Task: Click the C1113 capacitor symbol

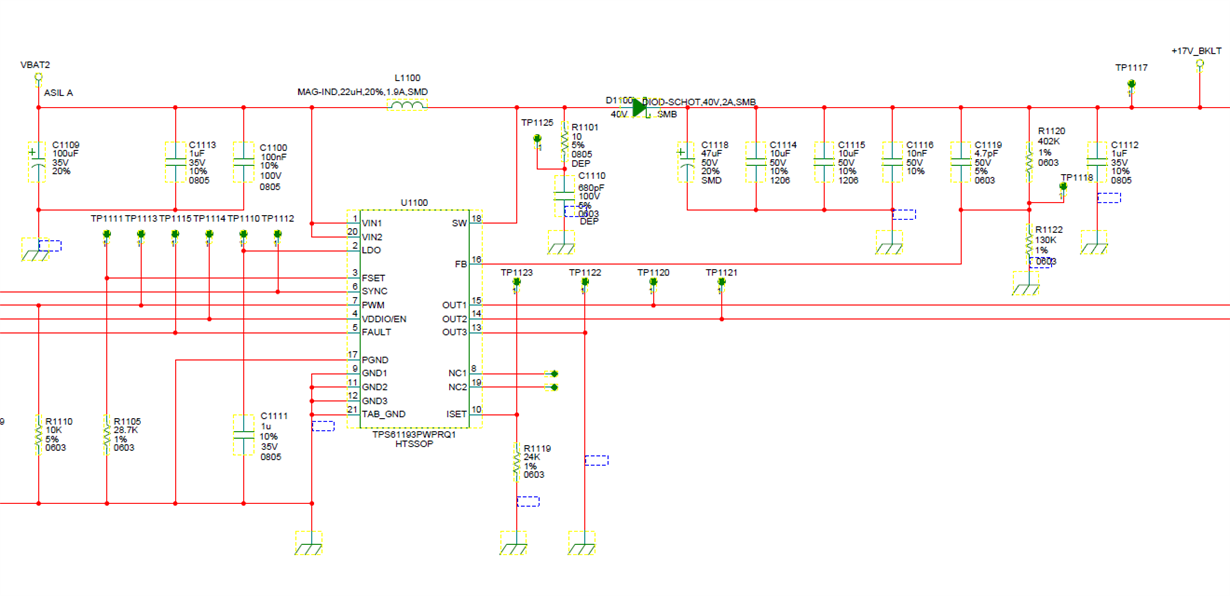Action: pos(175,161)
